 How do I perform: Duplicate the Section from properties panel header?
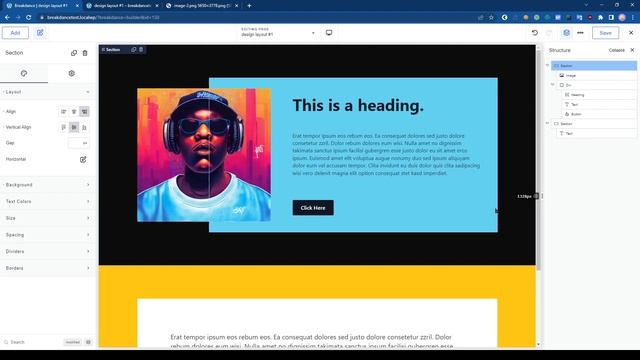pyautogui.click(x=74, y=53)
